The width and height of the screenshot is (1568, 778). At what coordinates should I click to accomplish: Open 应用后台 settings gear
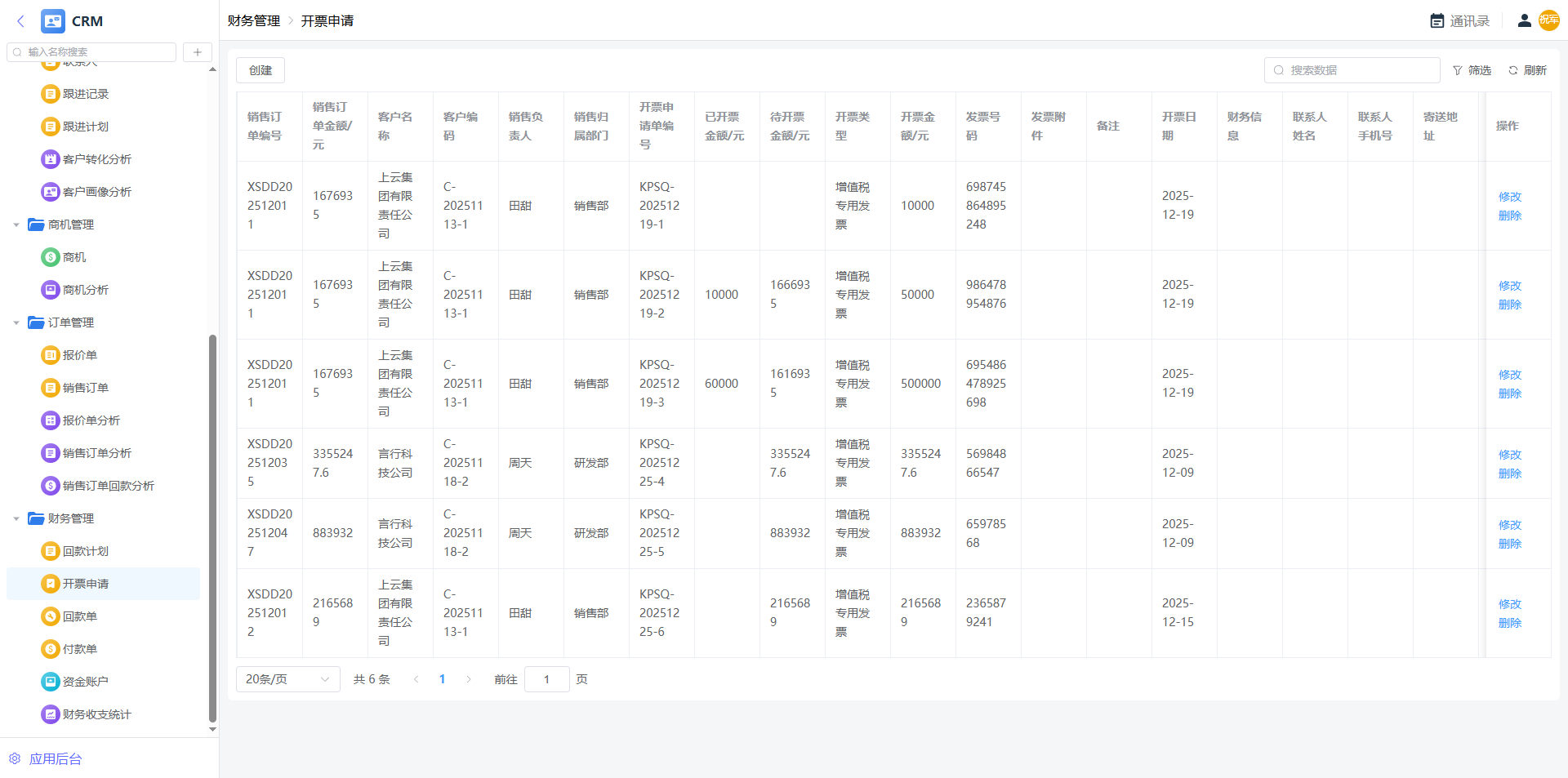15,758
